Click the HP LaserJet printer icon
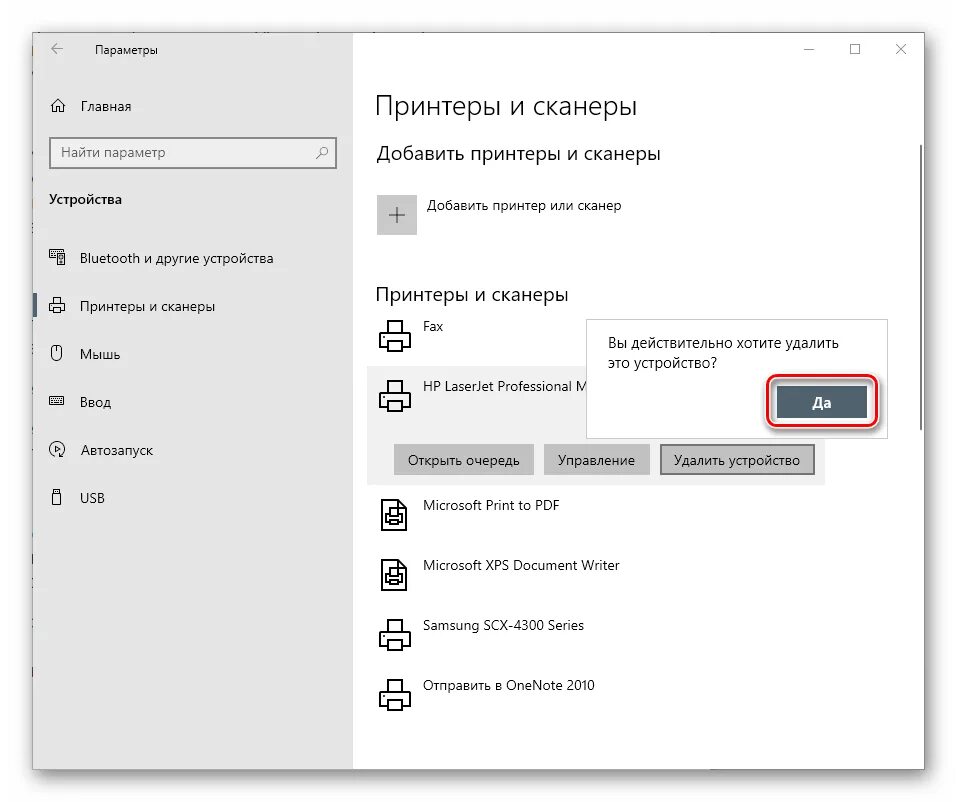 click(395, 396)
